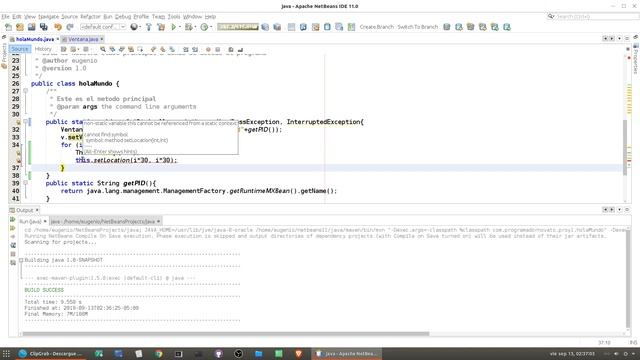This screenshot has width=640, height=360.
Task: Open the Navigate menu
Action: (x=49, y=17)
